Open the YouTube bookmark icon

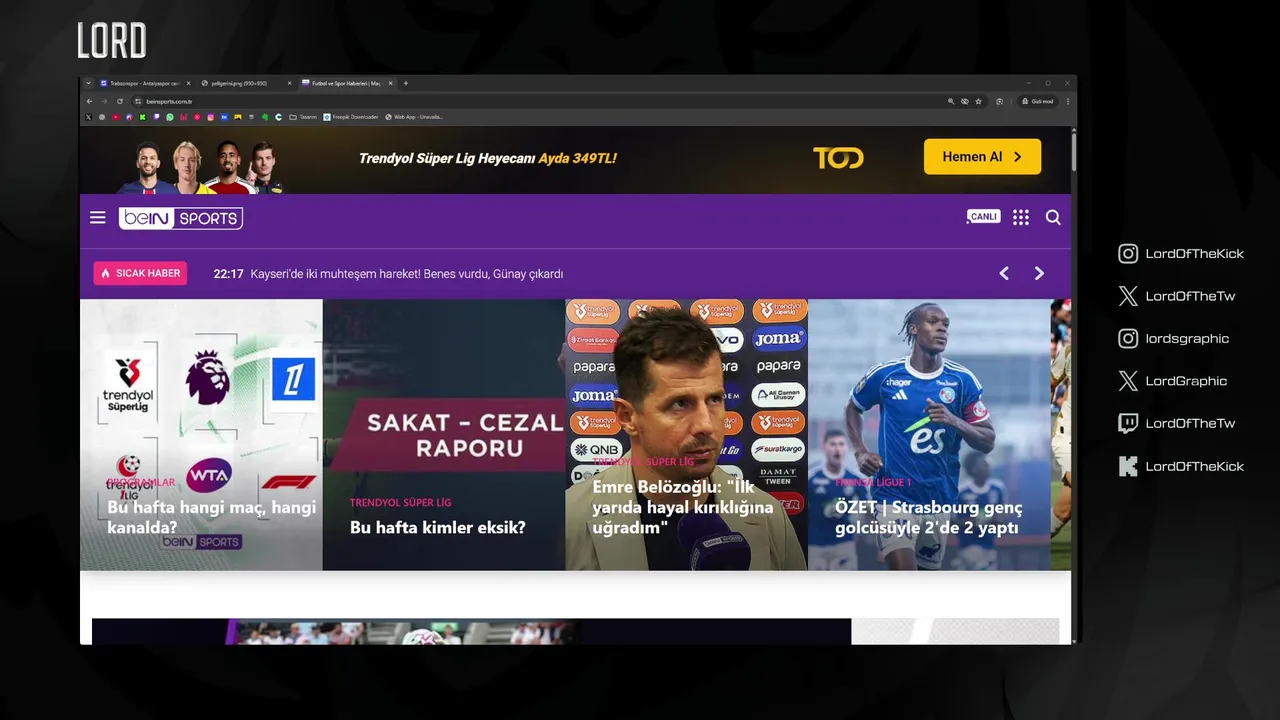(x=116, y=117)
